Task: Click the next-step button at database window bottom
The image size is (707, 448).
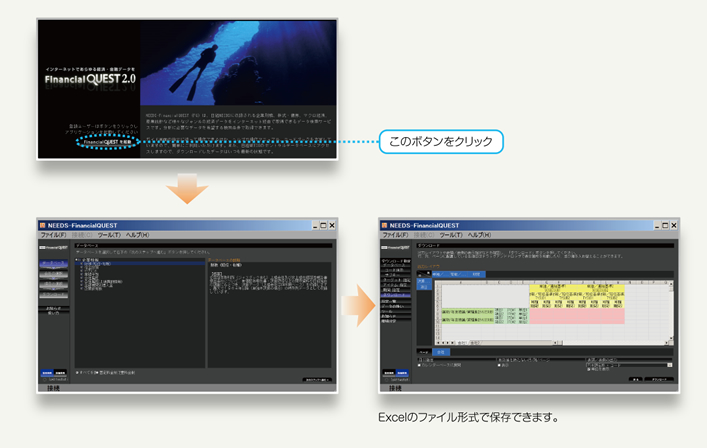Action: [317, 379]
